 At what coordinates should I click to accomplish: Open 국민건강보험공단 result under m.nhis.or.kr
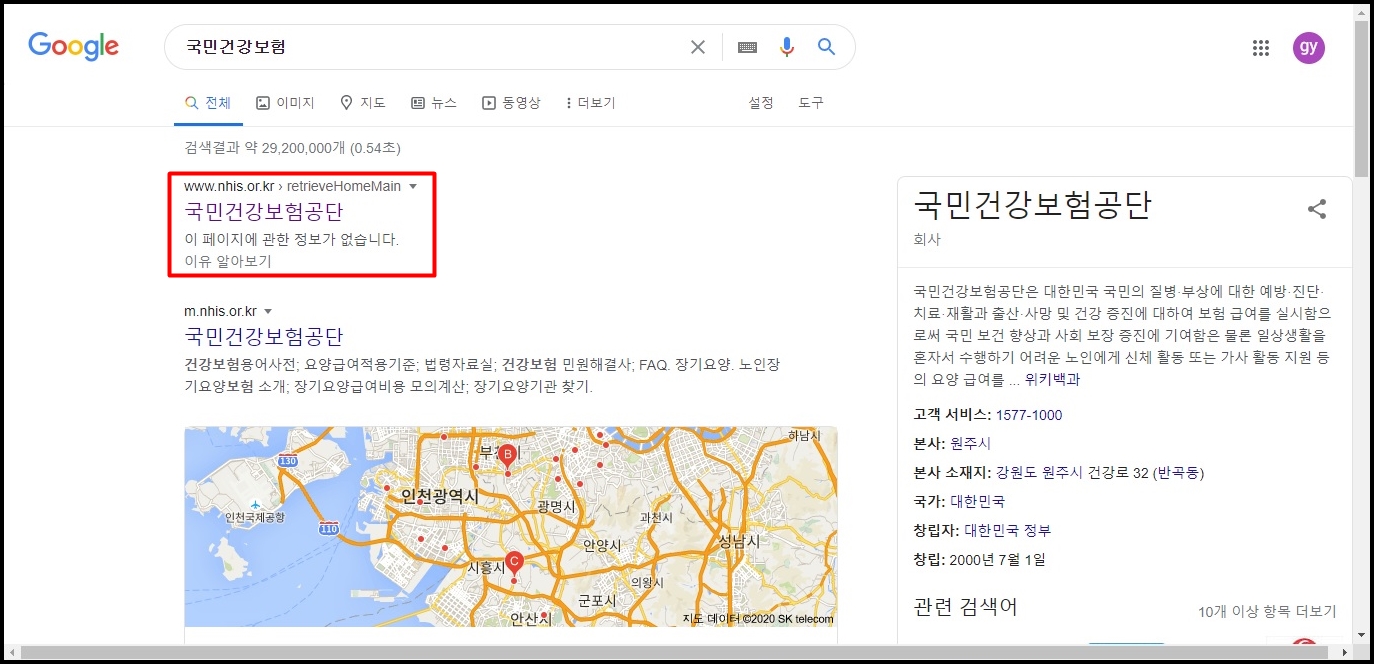tap(264, 336)
